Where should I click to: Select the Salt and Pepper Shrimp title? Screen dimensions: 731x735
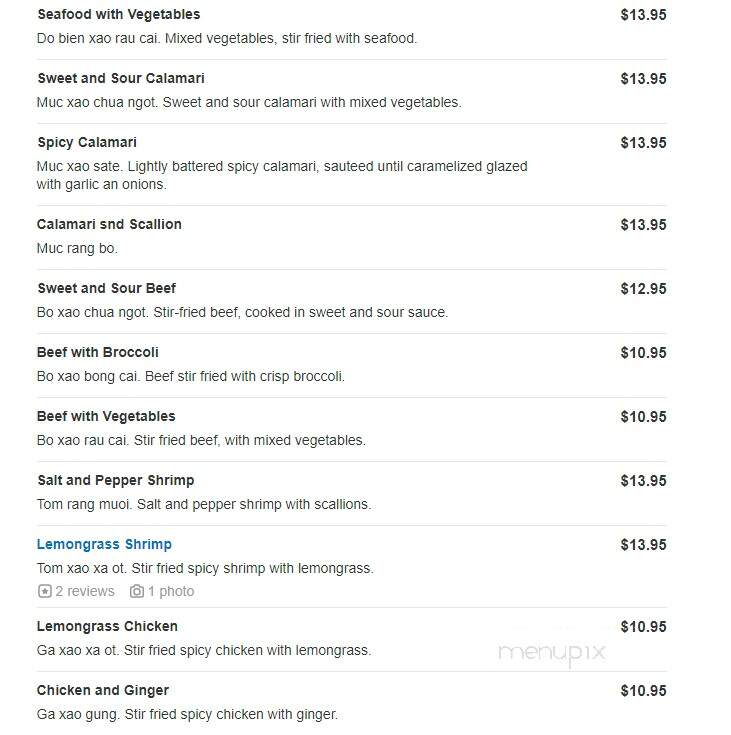(115, 480)
